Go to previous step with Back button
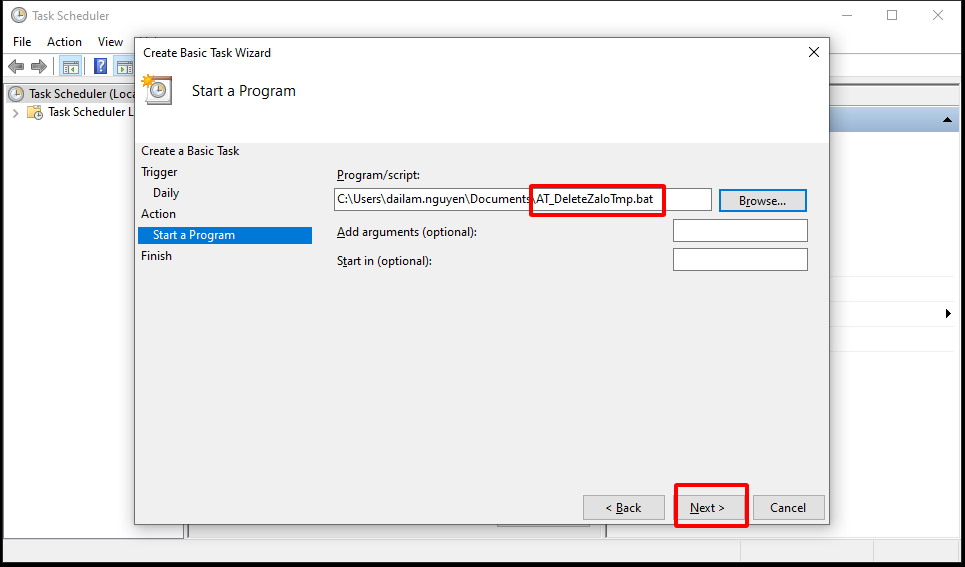Image resolution: width=965 pixels, height=567 pixels. 623,508
